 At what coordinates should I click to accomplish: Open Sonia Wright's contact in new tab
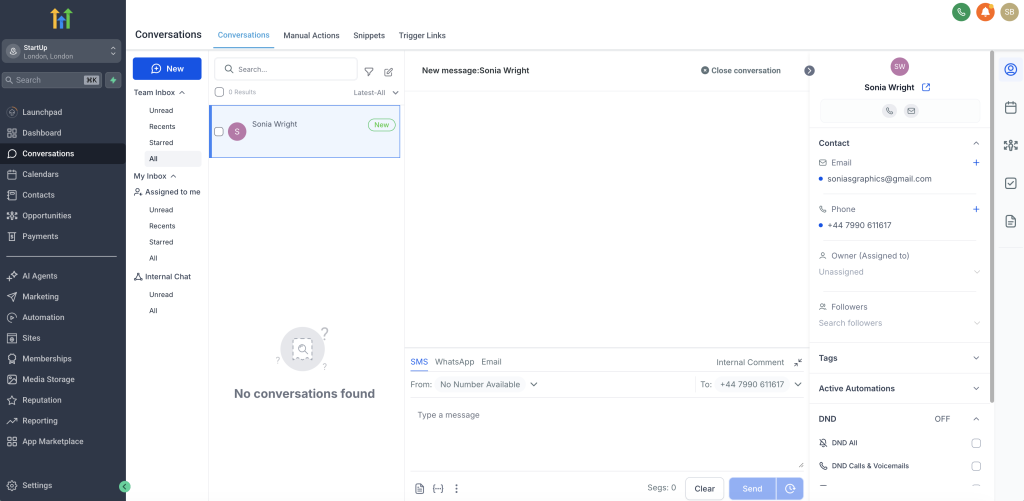tap(926, 87)
